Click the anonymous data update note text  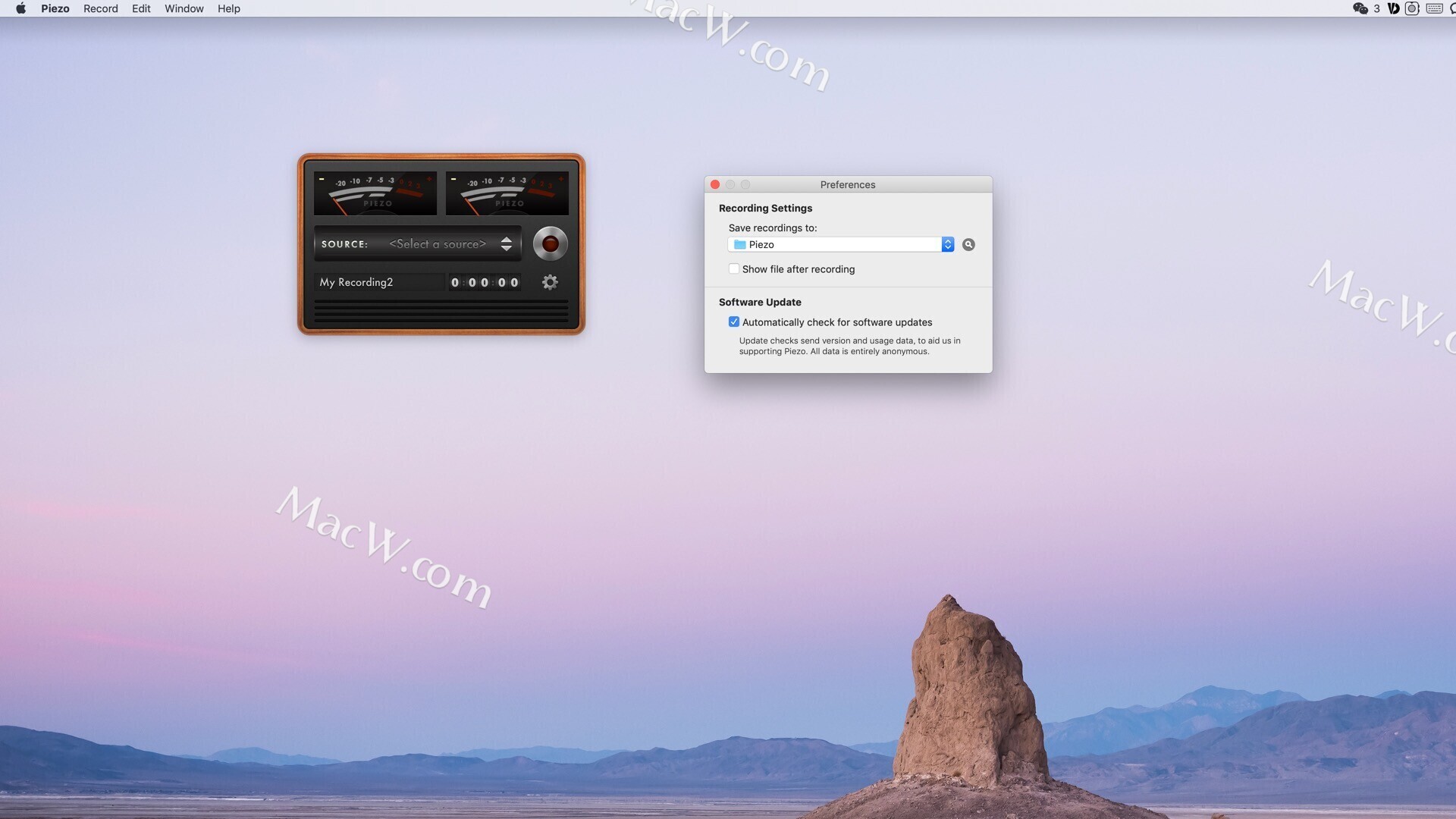850,346
